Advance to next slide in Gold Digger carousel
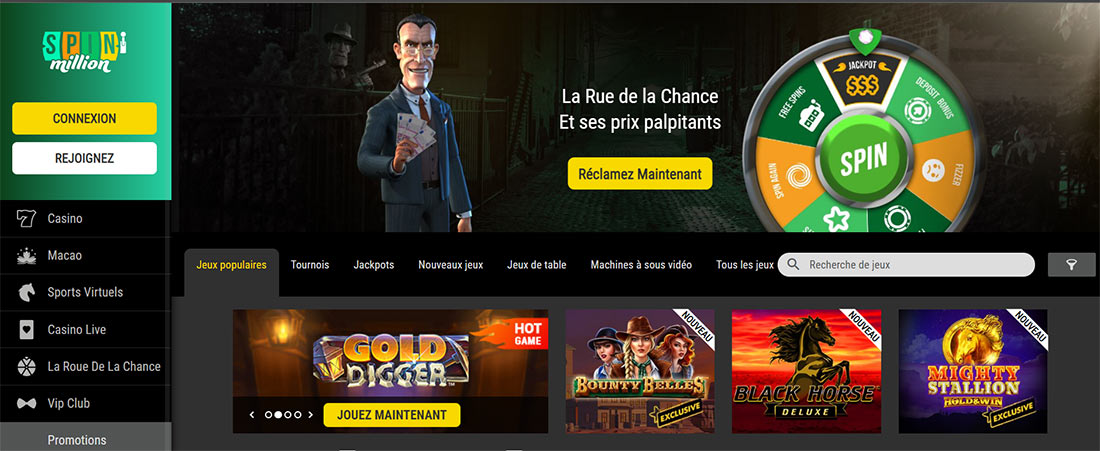 (x=311, y=415)
